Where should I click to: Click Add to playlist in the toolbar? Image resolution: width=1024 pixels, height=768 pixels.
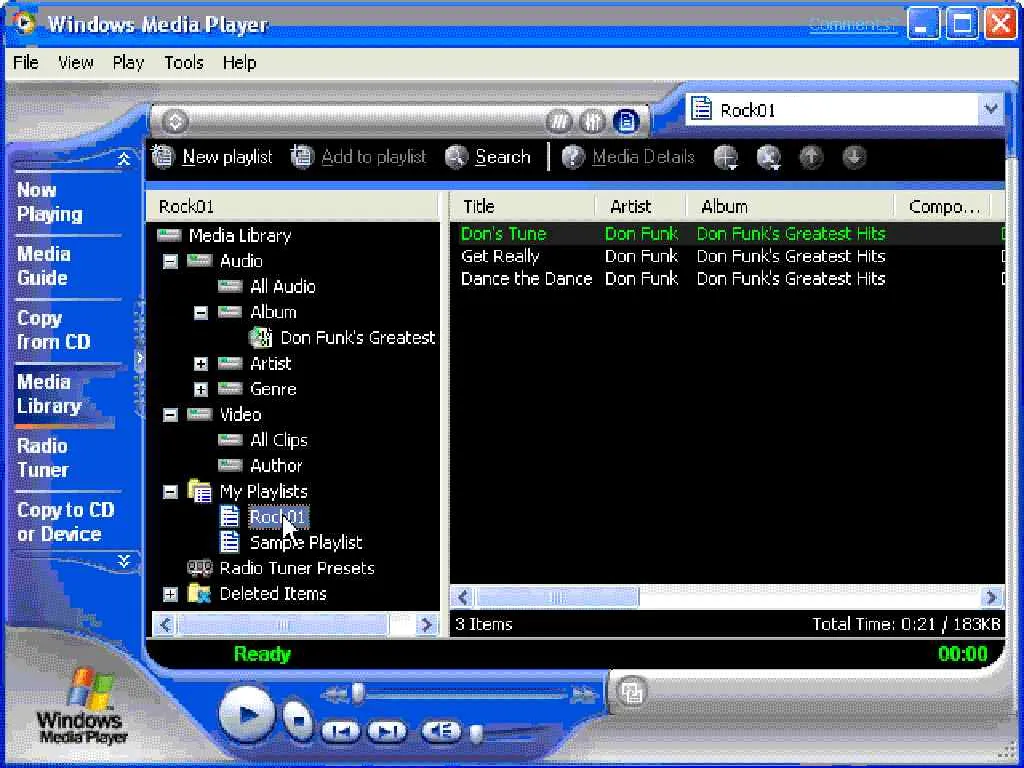[359, 157]
